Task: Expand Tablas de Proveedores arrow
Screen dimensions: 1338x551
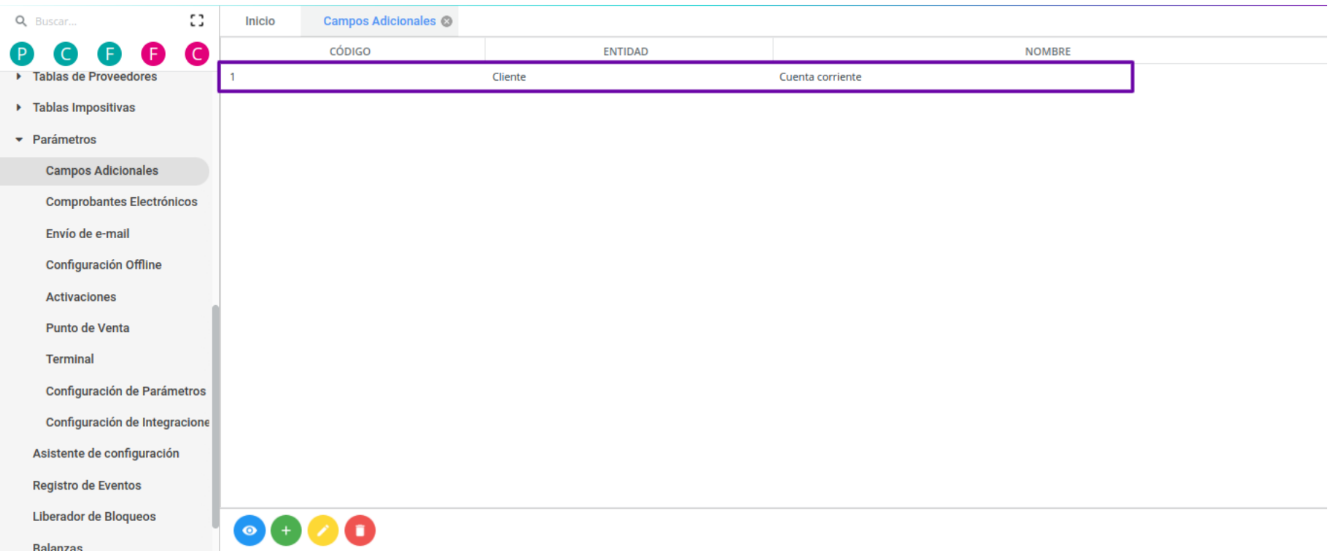Action: pyautogui.click(x=19, y=77)
